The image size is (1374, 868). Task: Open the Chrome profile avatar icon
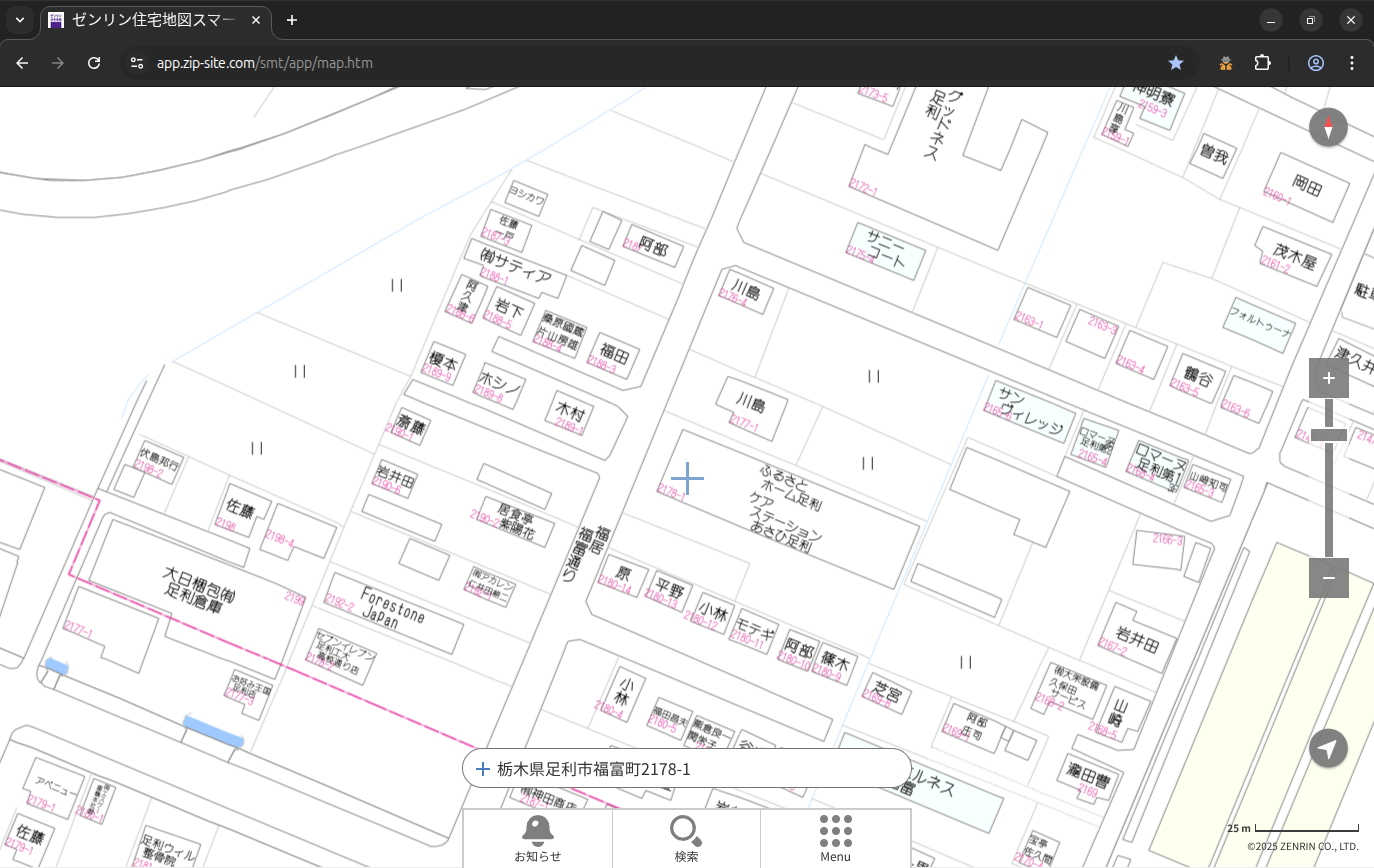point(1315,63)
